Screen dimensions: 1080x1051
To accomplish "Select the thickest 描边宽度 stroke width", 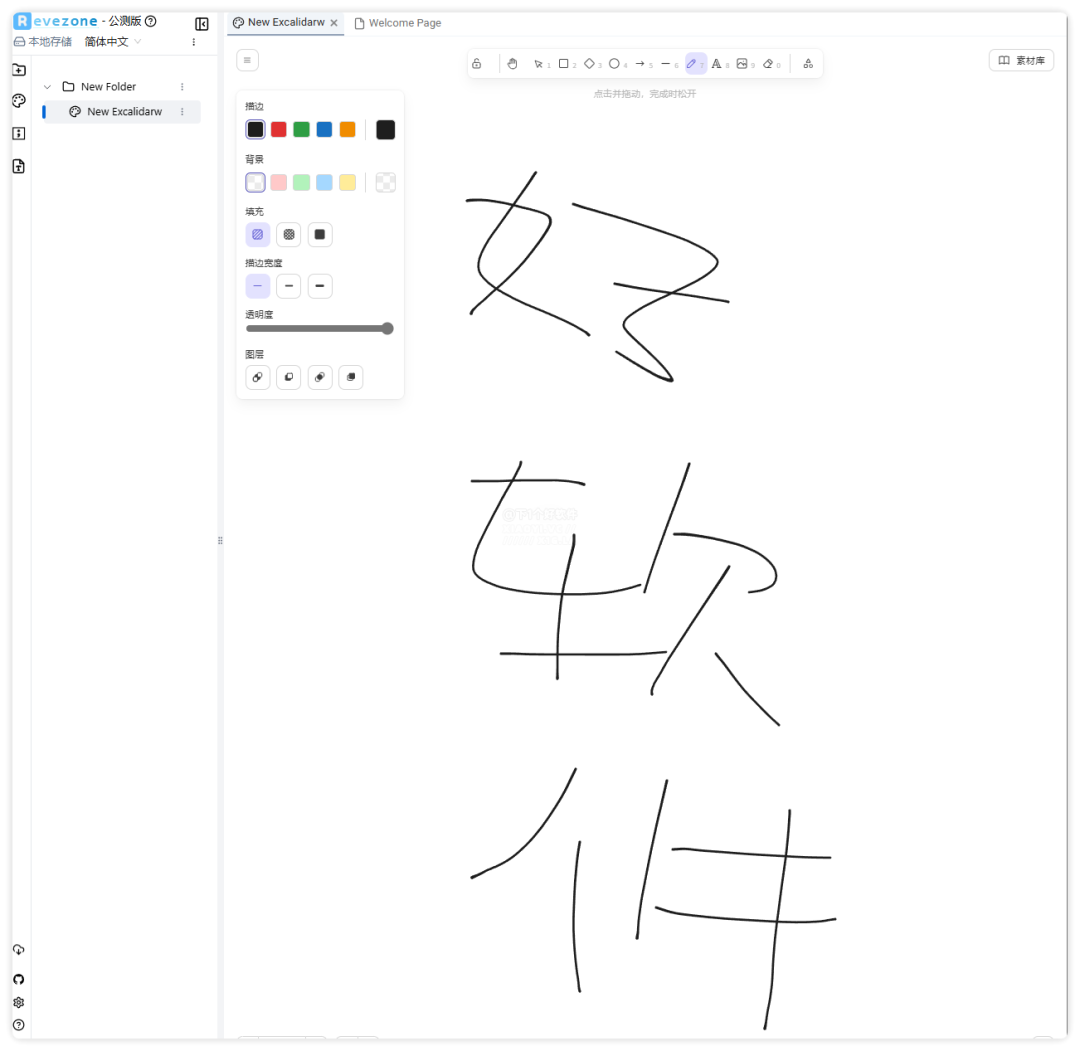I will (320, 286).
